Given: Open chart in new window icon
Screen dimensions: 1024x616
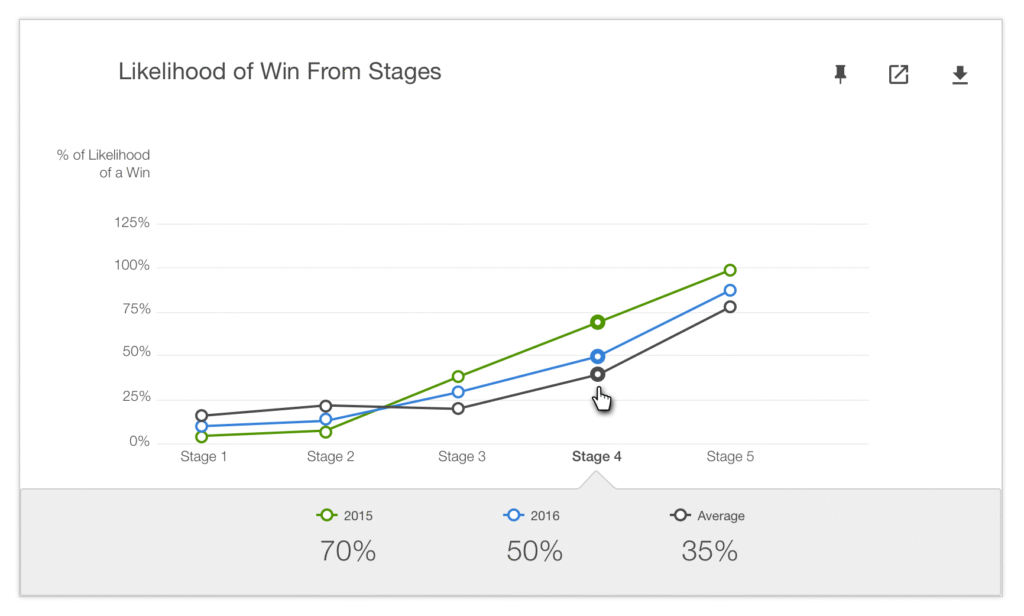Looking at the screenshot, I should (899, 74).
